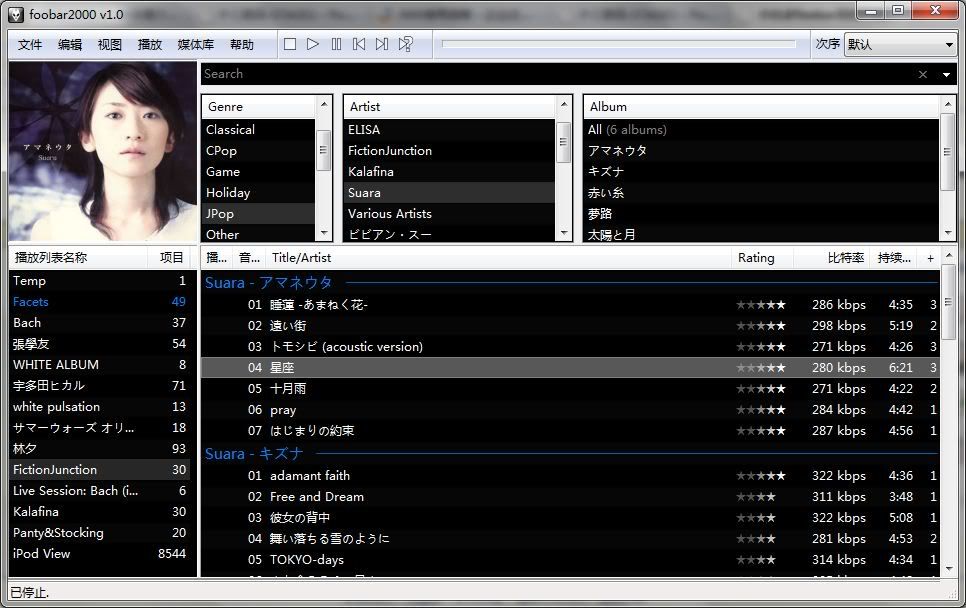The image size is (966, 608).
Task: Select the artist ELISA
Action: (x=450, y=130)
